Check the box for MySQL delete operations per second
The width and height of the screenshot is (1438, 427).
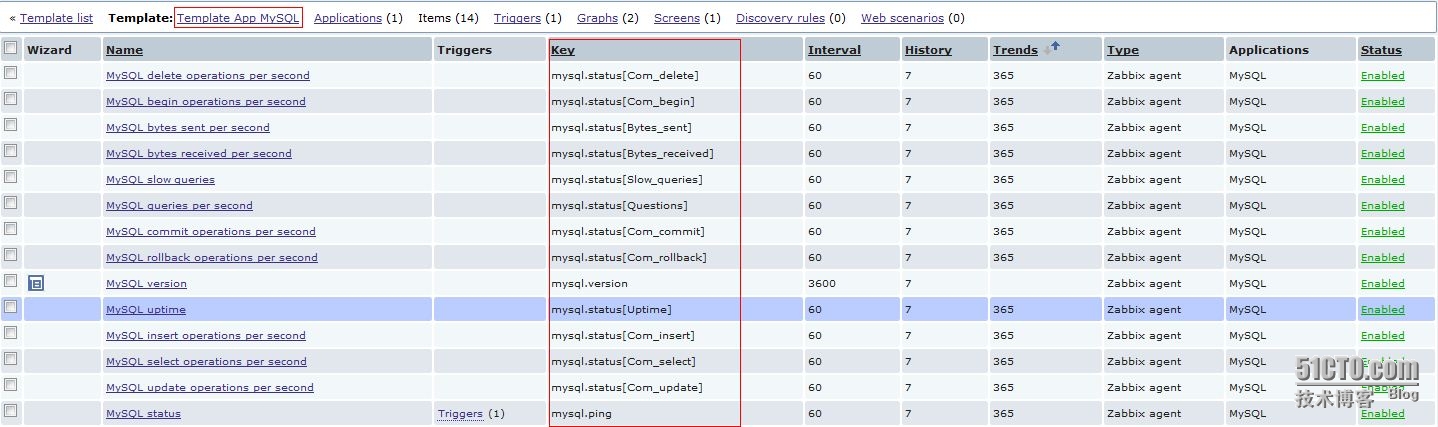click(11, 73)
